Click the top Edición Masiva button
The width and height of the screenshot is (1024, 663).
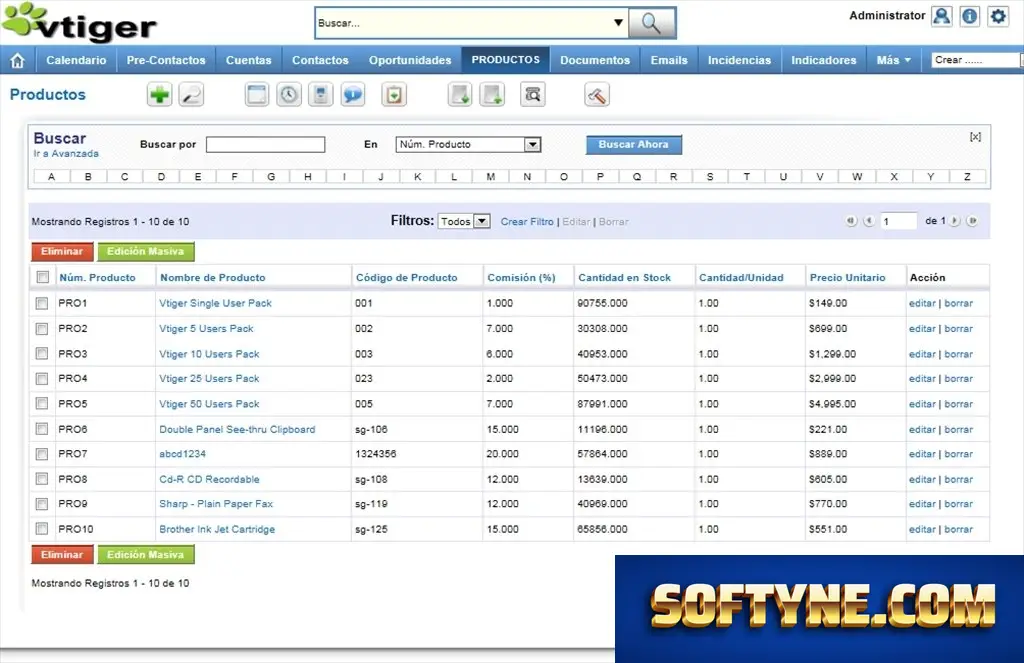(x=146, y=251)
